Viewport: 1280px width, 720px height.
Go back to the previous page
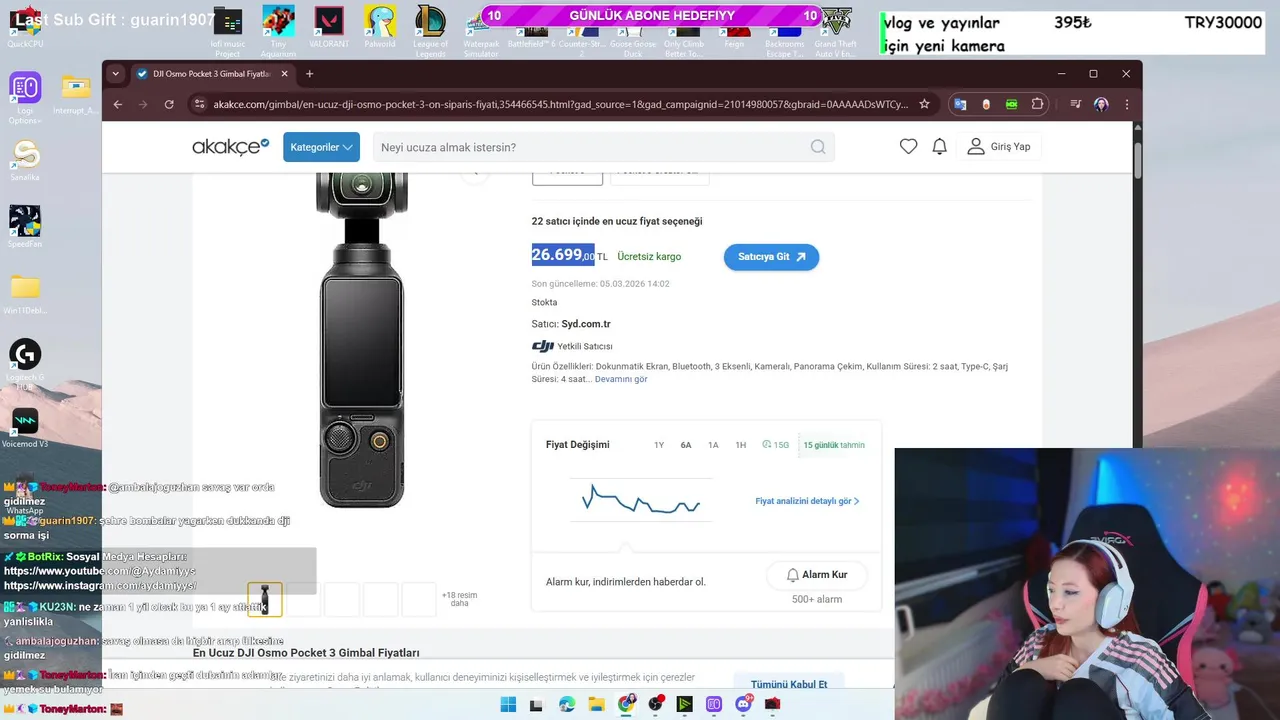point(118,104)
